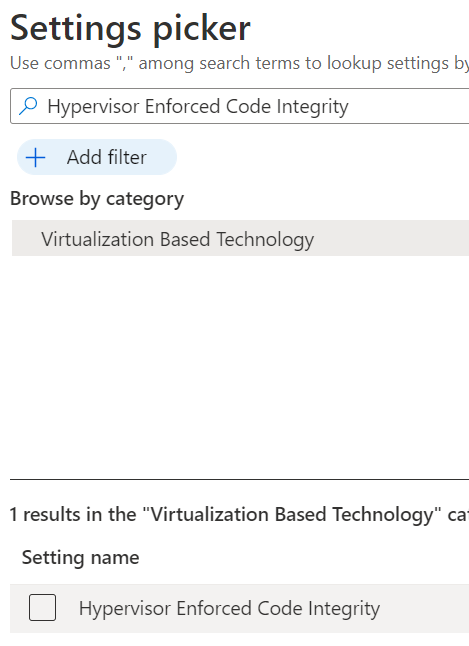Image resolution: width=469 pixels, height=646 pixels.
Task: Click the results count summary text
Action: click(x=239, y=515)
